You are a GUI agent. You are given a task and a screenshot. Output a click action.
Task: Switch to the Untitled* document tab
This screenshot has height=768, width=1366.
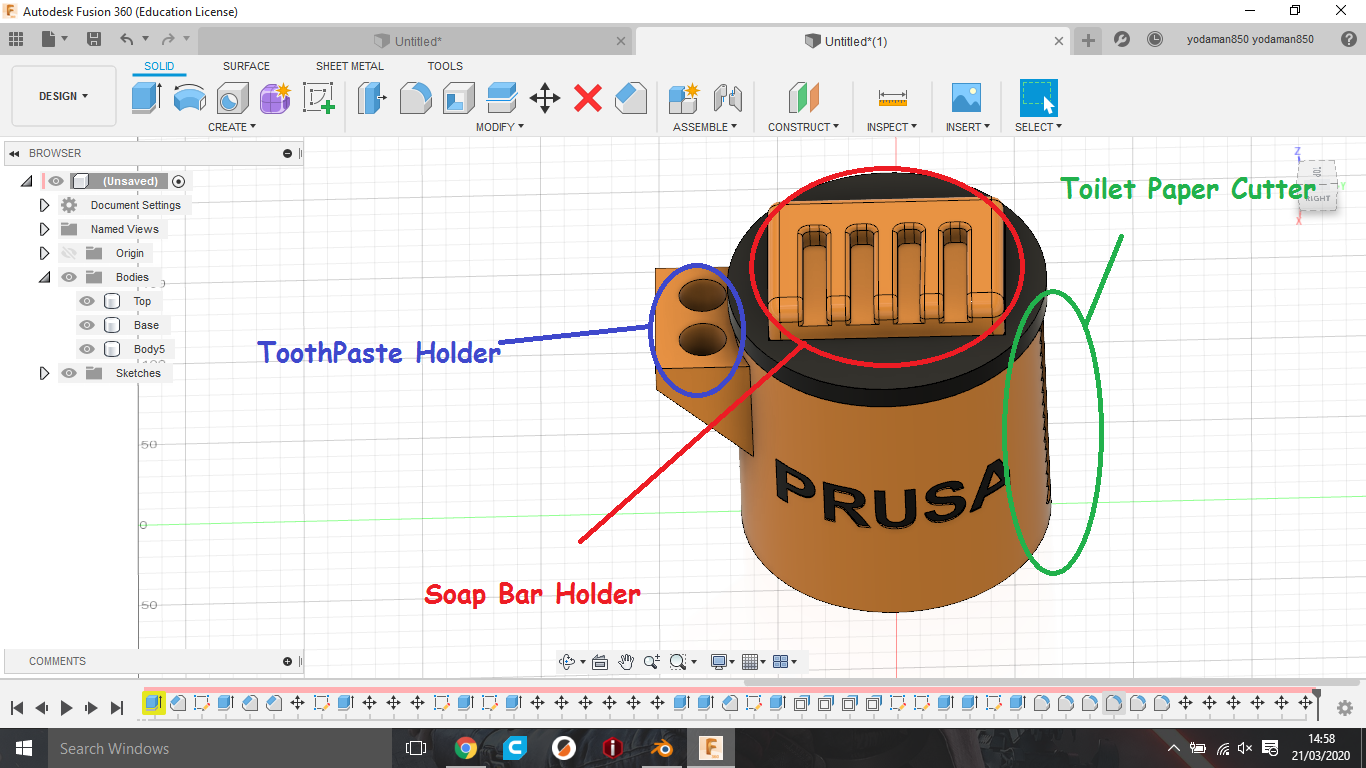click(x=415, y=41)
